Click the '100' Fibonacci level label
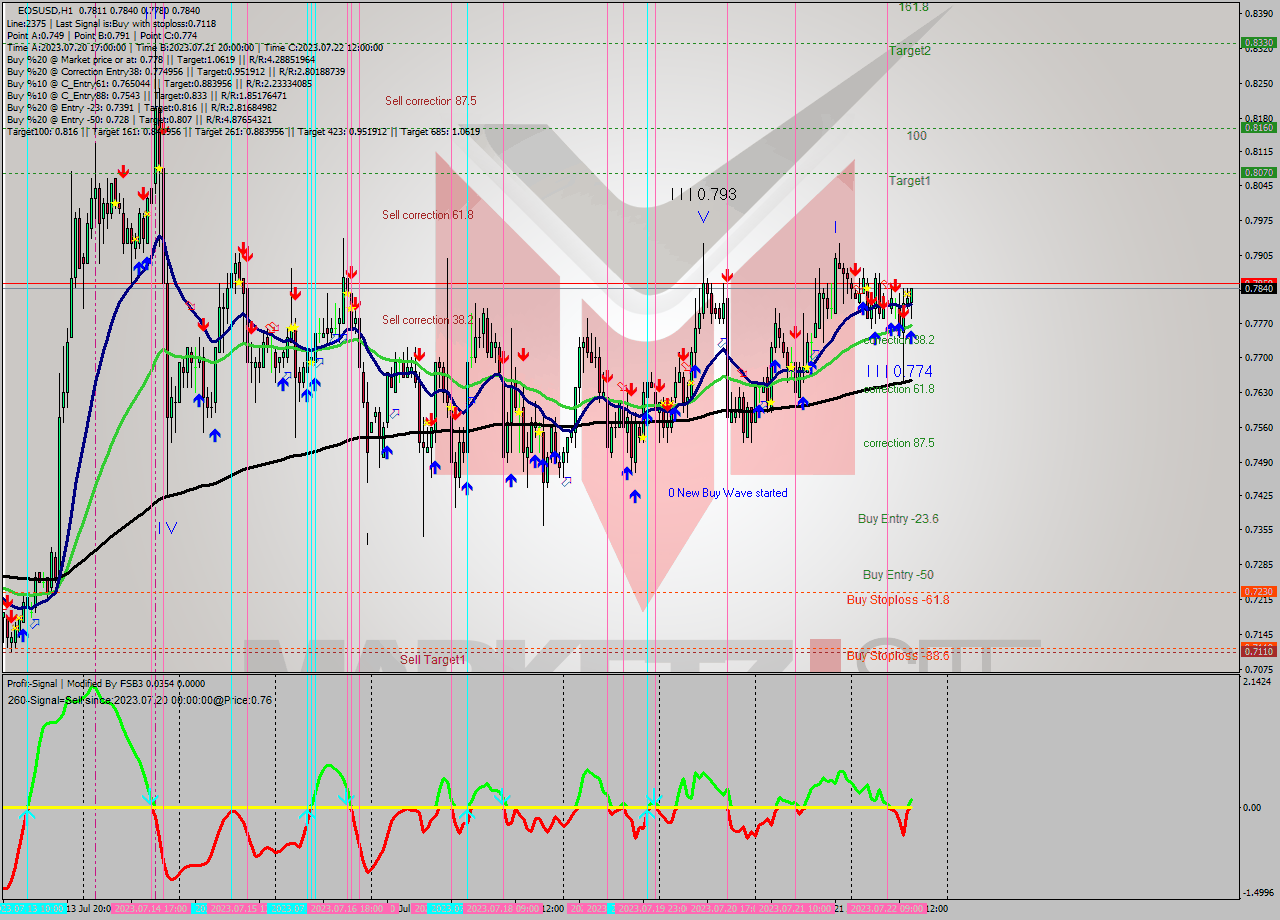This screenshot has width=1280, height=920. pos(917,135)
